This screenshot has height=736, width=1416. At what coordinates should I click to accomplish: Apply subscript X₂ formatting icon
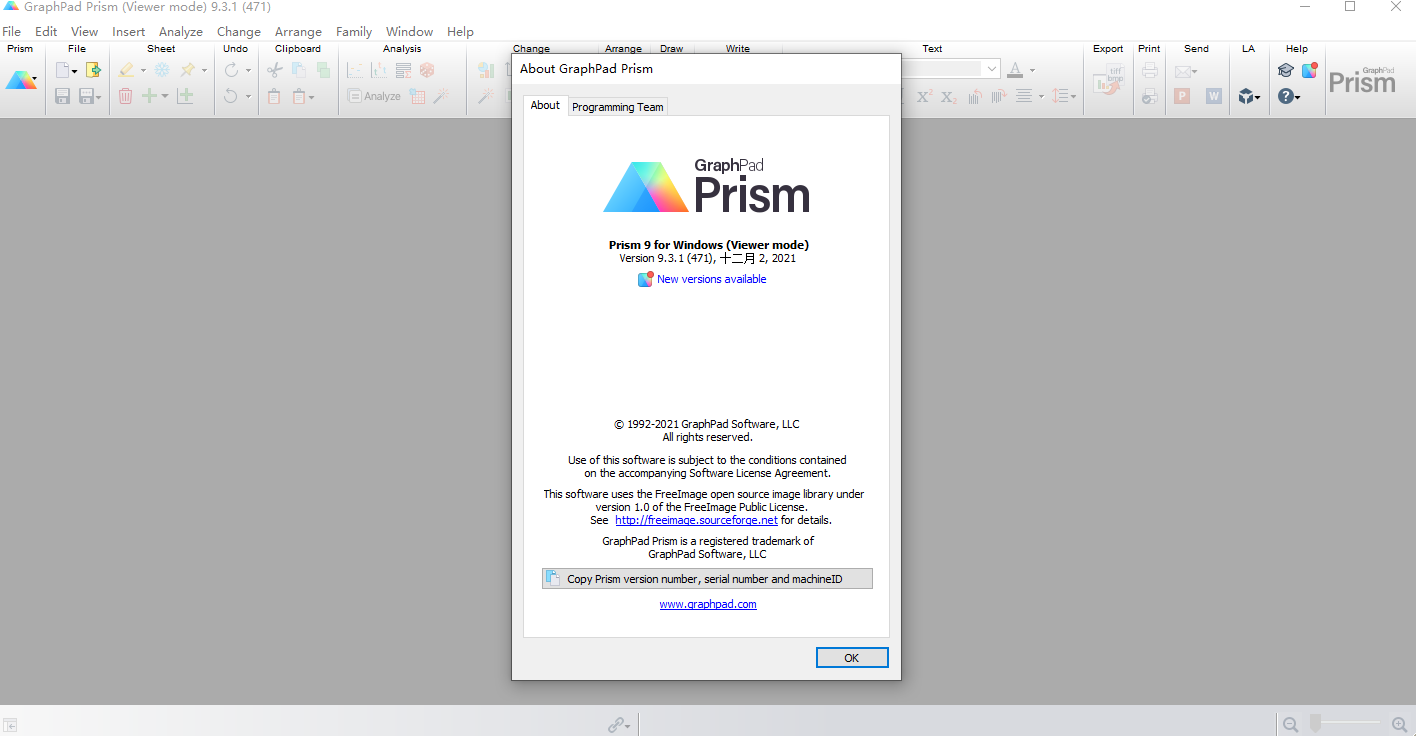click(948, 96)
